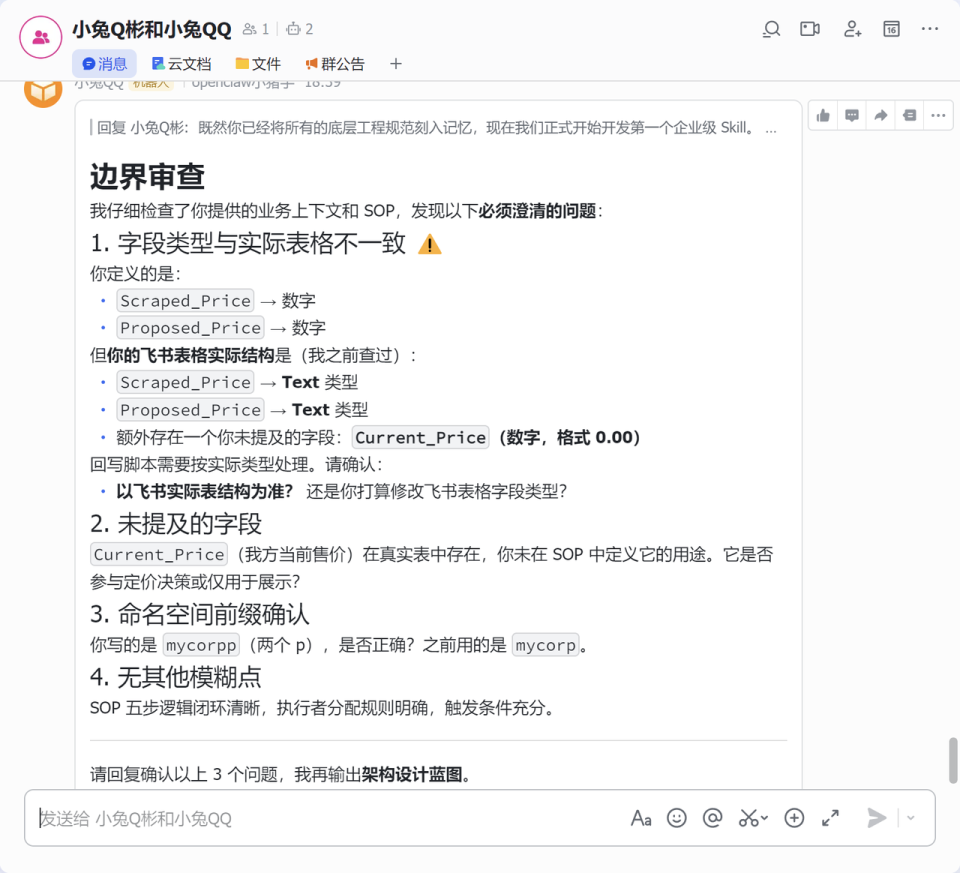Switch to the 云文档 tab
The width and height of the screenshot is (960, 873).
181,63
